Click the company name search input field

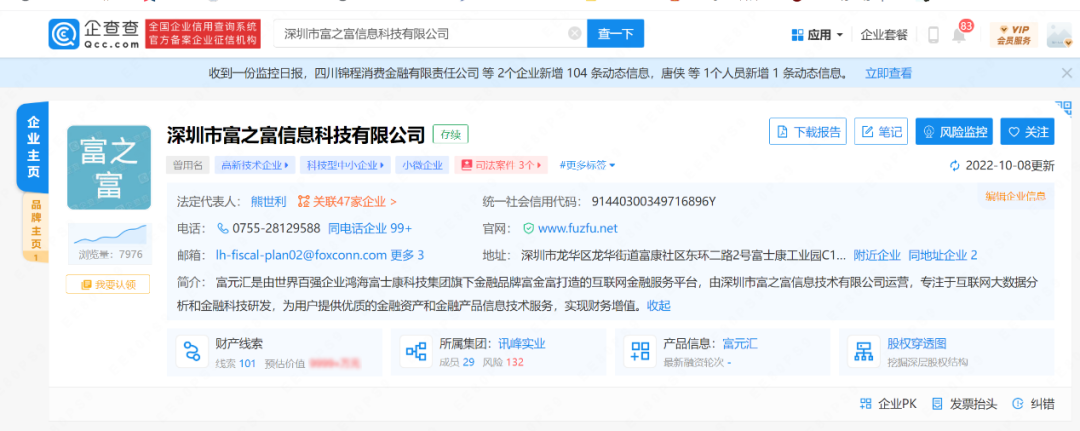420,34
